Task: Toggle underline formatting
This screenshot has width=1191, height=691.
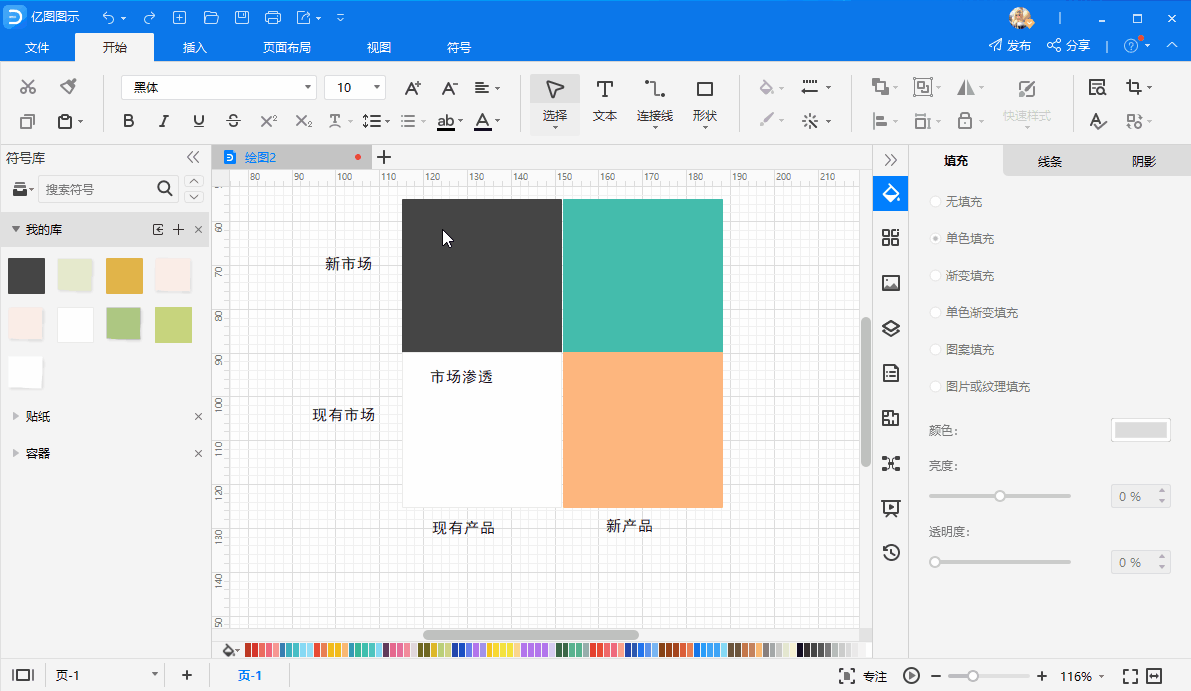Action: point(198,121)
